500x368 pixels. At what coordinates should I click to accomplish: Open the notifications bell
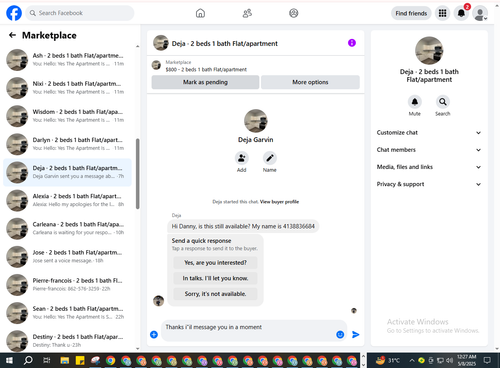pos(461,13)
